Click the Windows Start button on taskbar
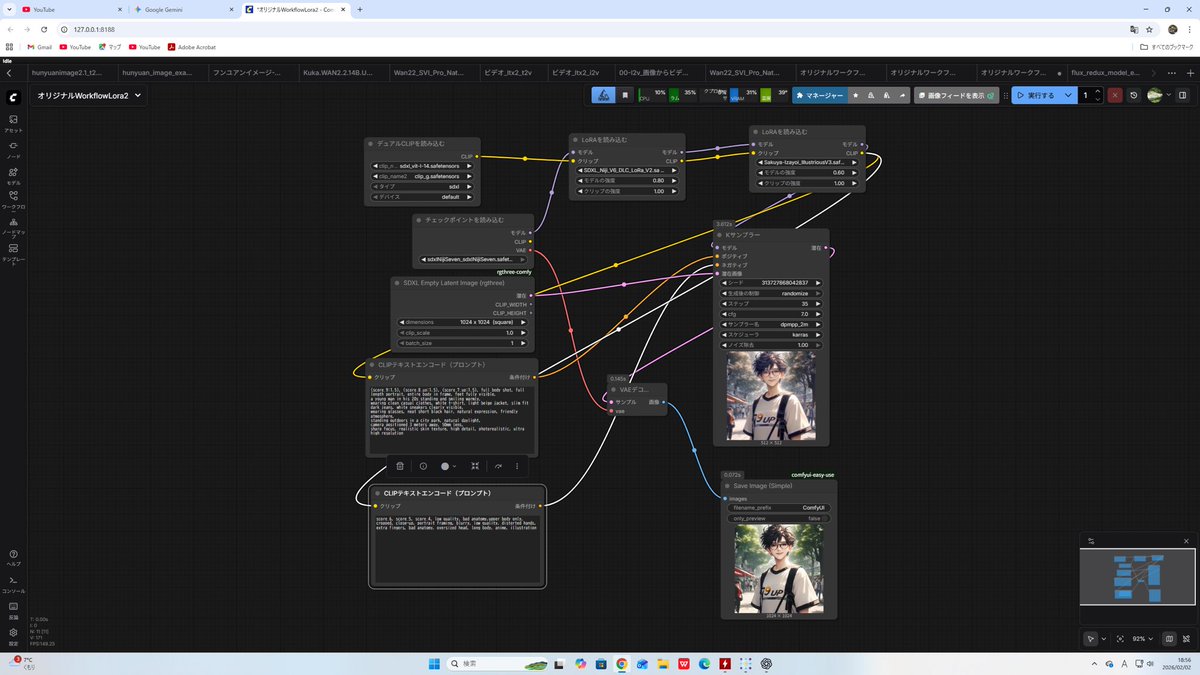 (x=436, y=663)
